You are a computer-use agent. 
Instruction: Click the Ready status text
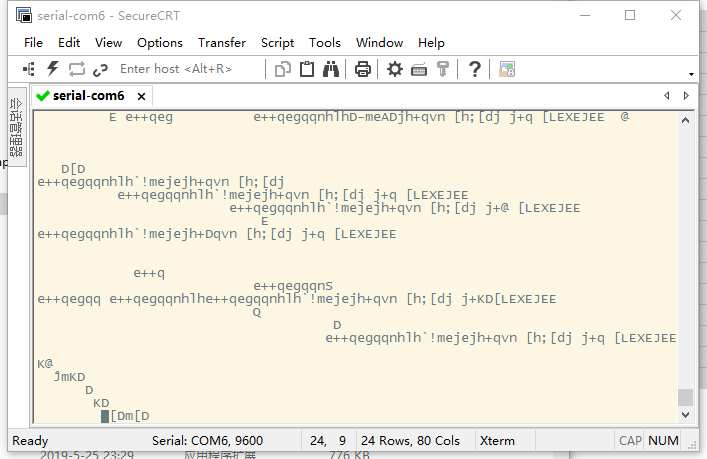tap(30, 441)
